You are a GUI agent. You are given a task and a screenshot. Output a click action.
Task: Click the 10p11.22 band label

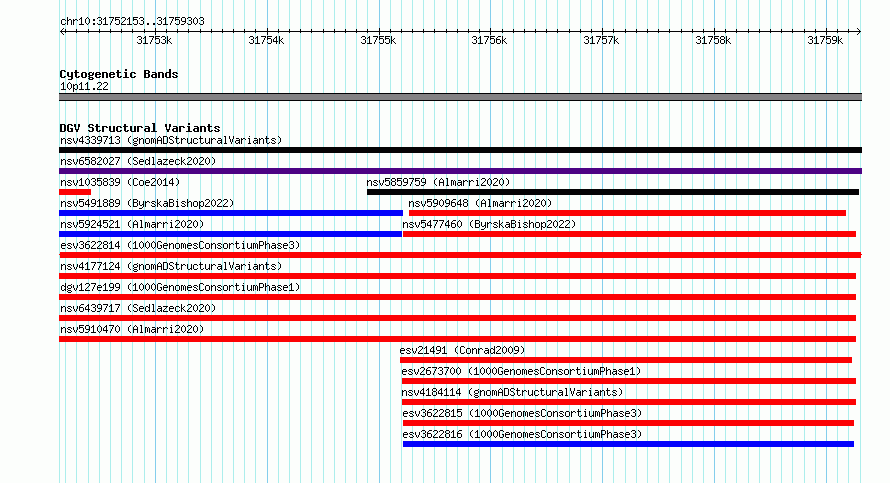(x=84, y=86)
